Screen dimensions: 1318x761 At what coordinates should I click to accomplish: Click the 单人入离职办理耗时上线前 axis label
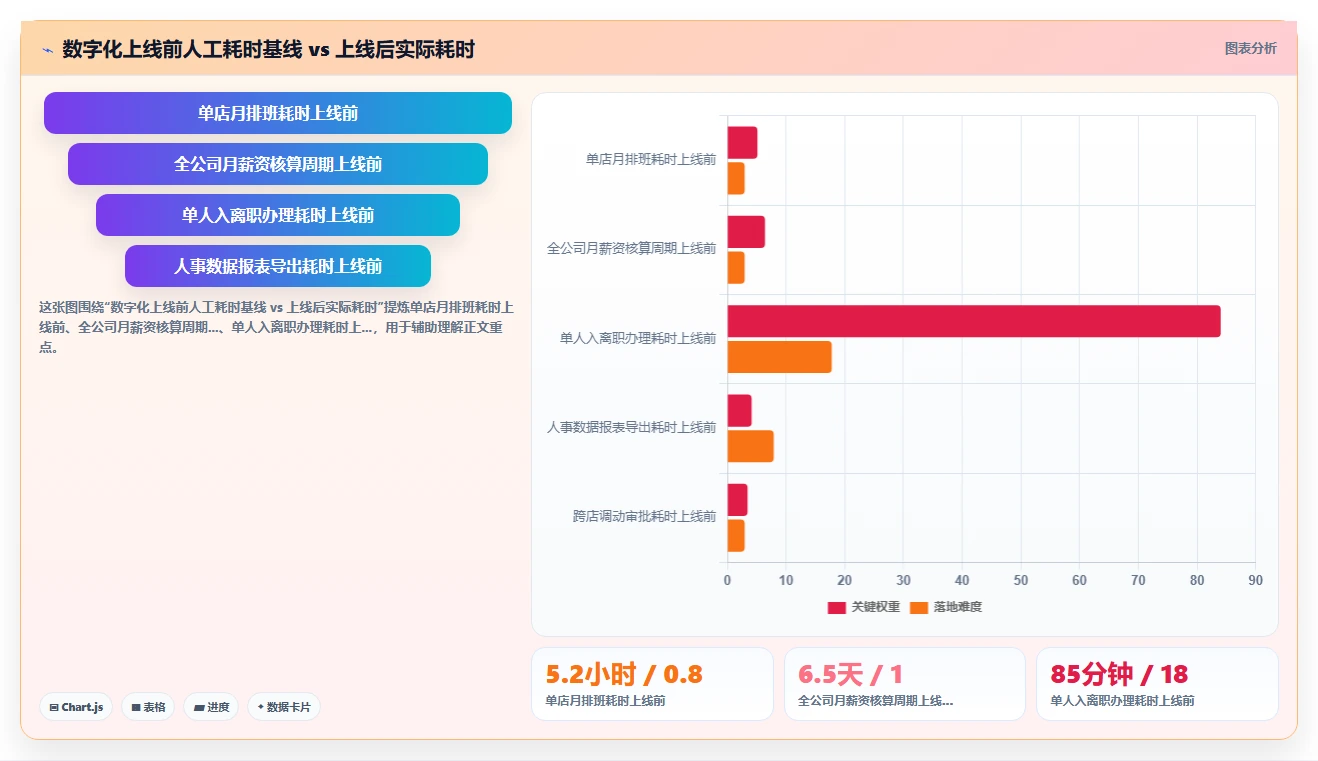pyautogui.click(x=638, y=339)
